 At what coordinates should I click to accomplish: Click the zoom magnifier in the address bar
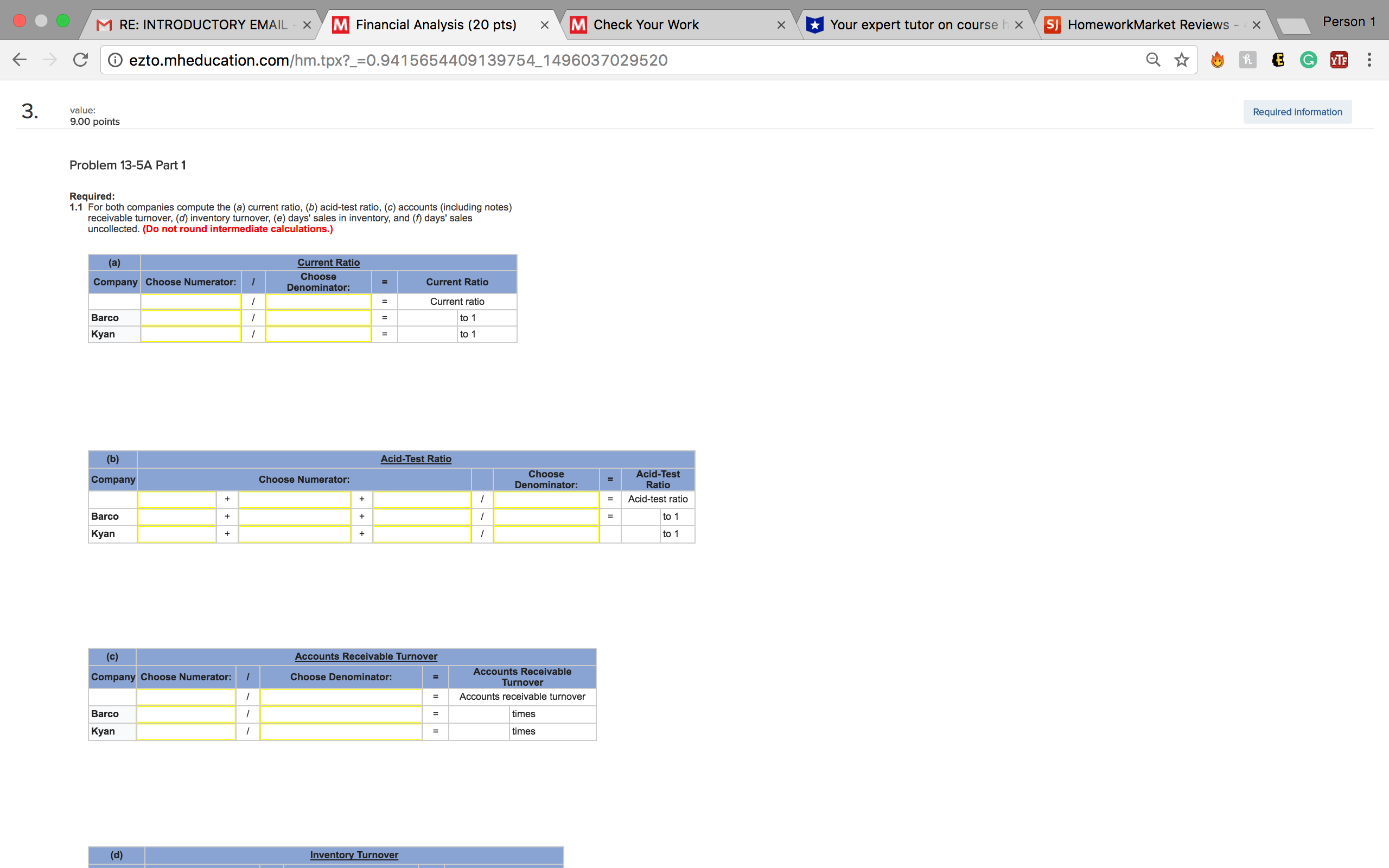[x=1153, y=60]
